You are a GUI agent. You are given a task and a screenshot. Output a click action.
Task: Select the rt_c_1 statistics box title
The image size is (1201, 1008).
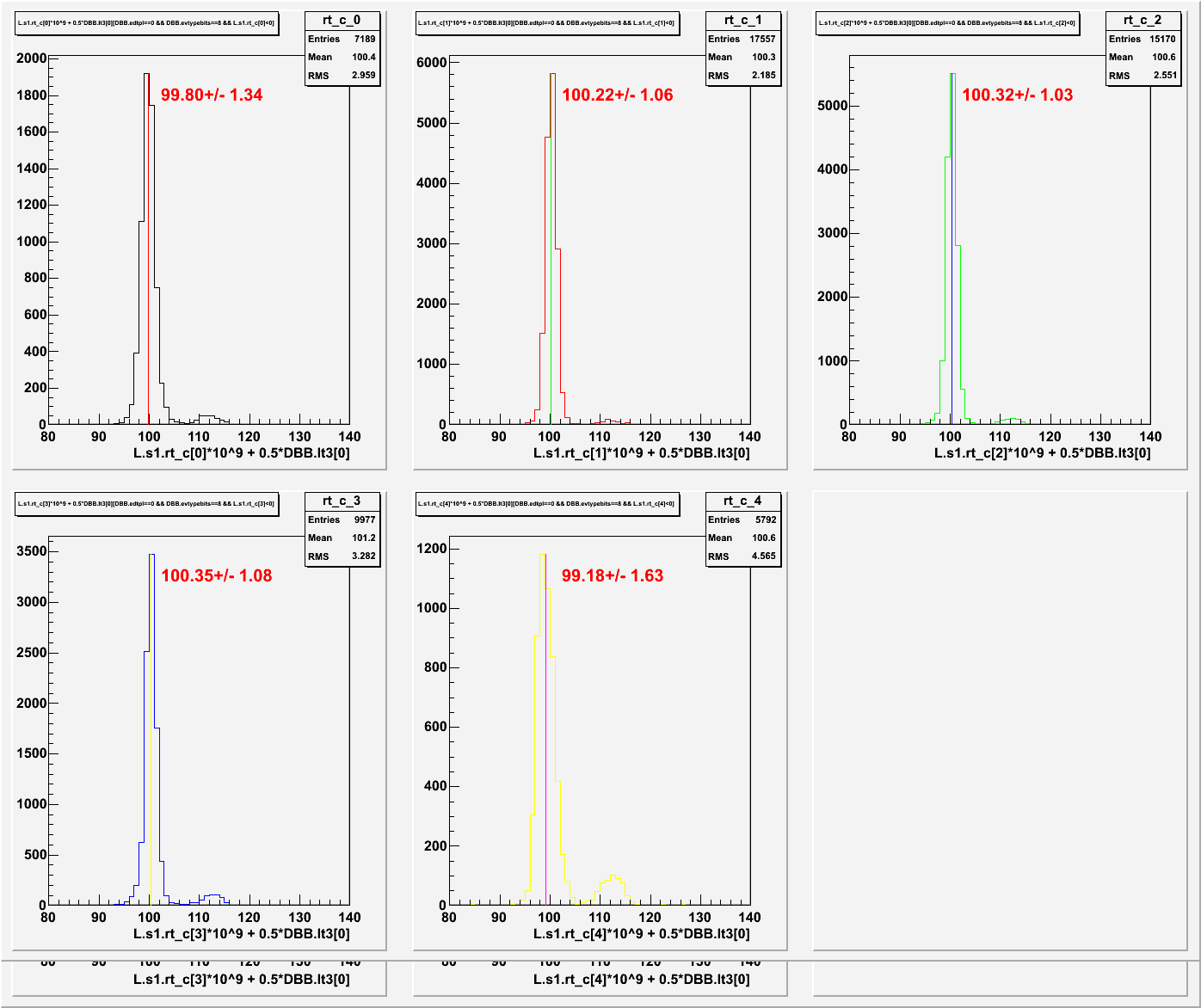coord(742,20)
